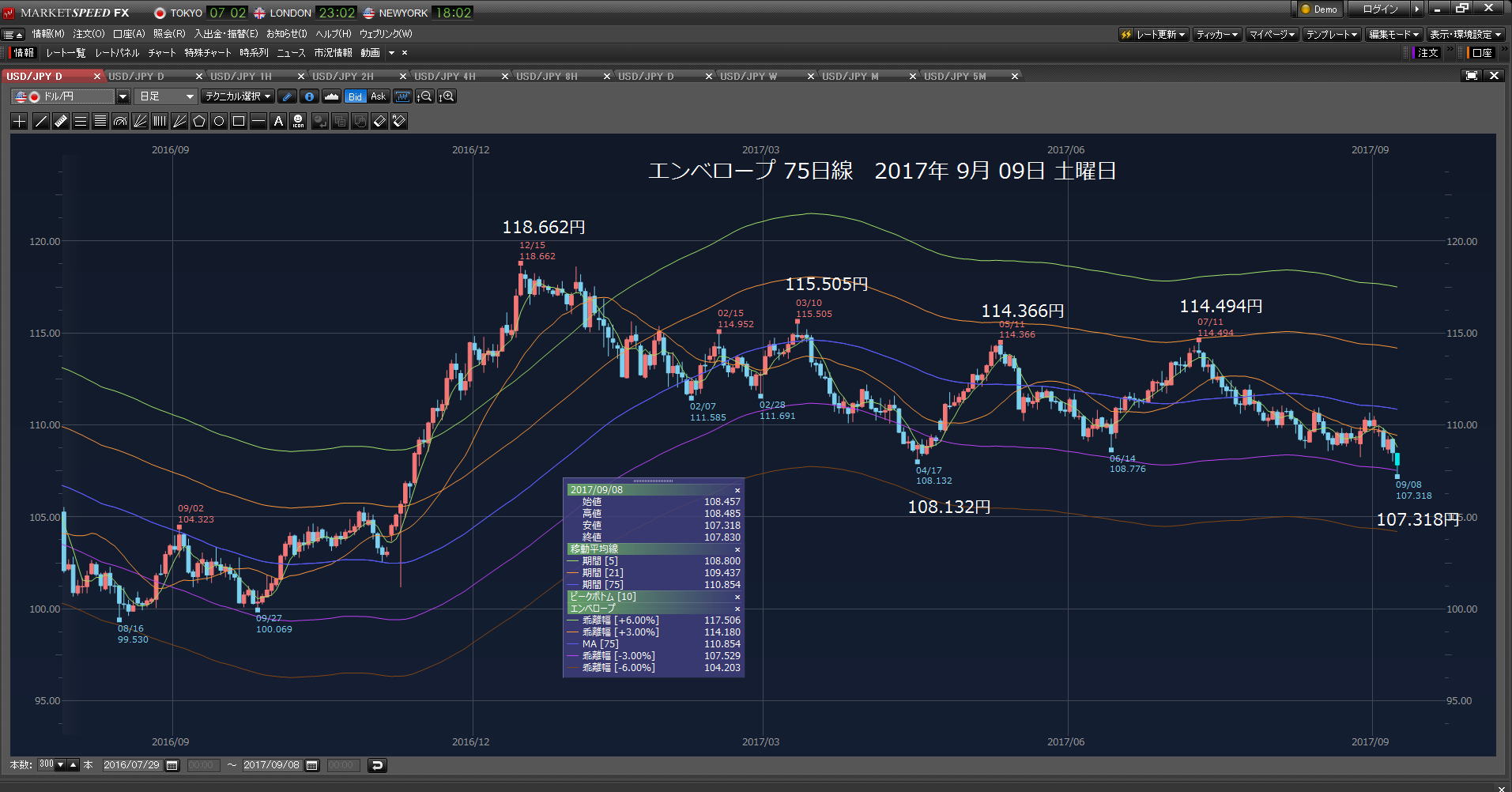Open the ヘルプ(H) menu
Screen dimensions: 1512x792
point(333,34)
